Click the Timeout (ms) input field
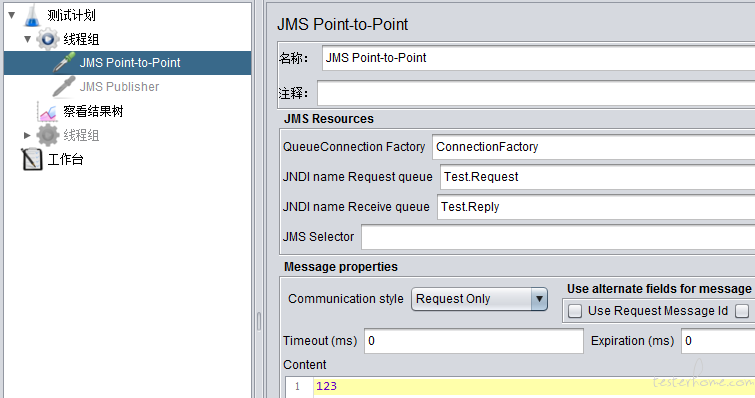 474,341
